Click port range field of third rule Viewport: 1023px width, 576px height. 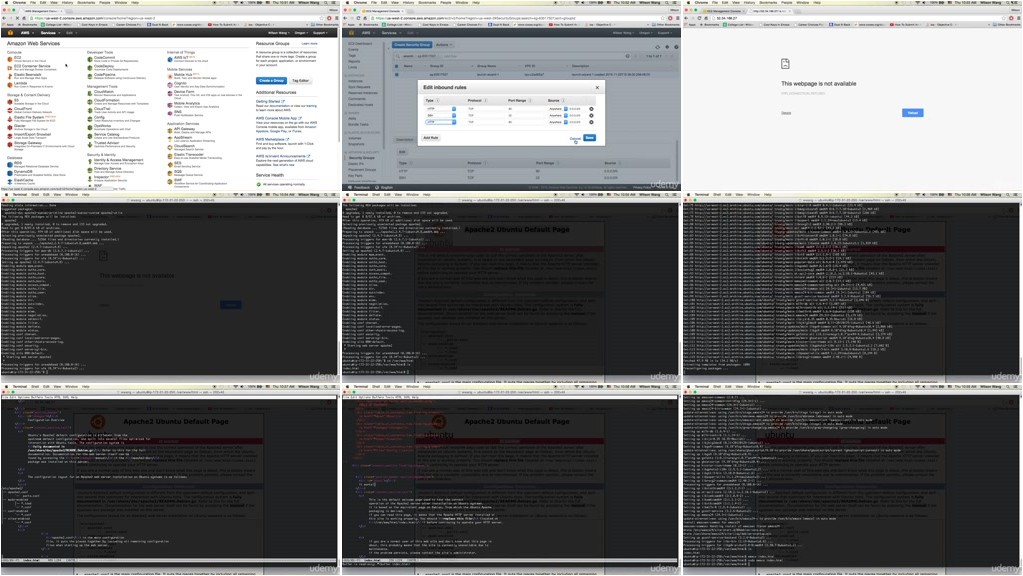525,122
